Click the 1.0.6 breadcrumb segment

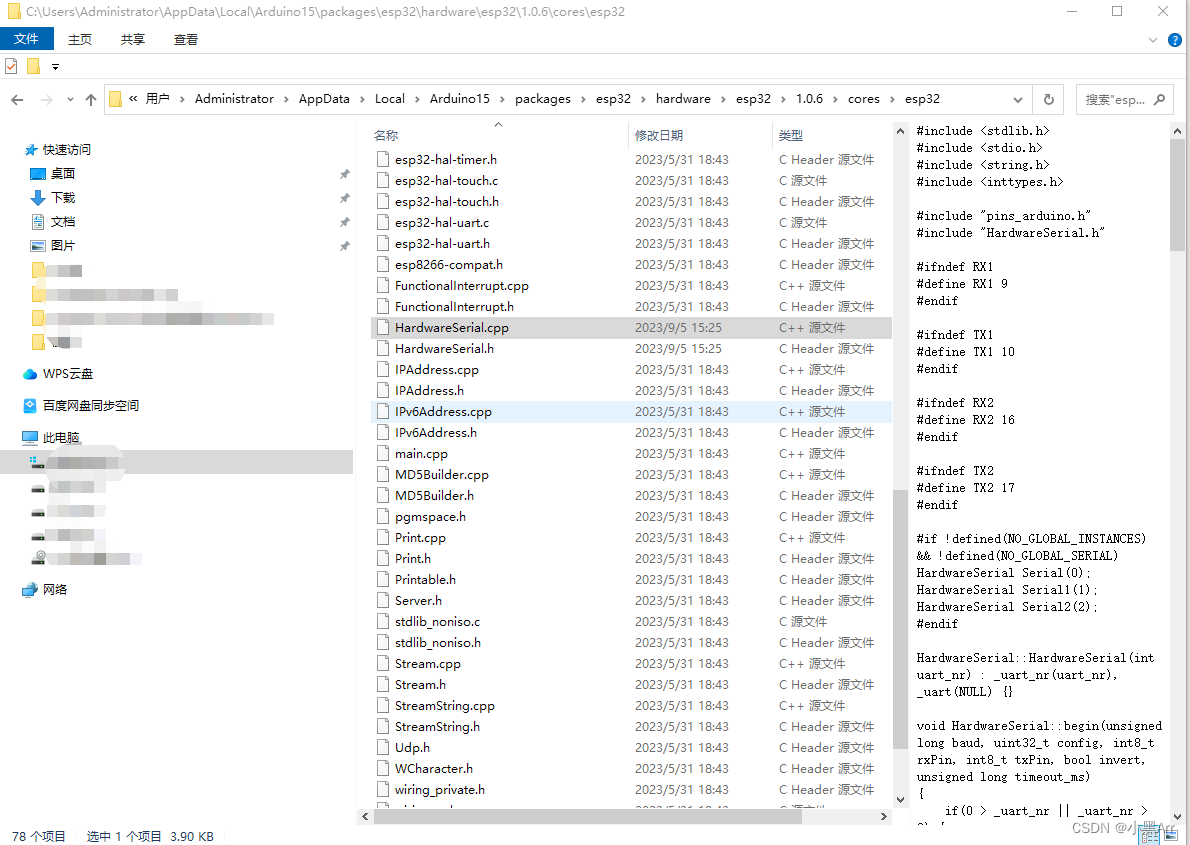click(809, 99)
